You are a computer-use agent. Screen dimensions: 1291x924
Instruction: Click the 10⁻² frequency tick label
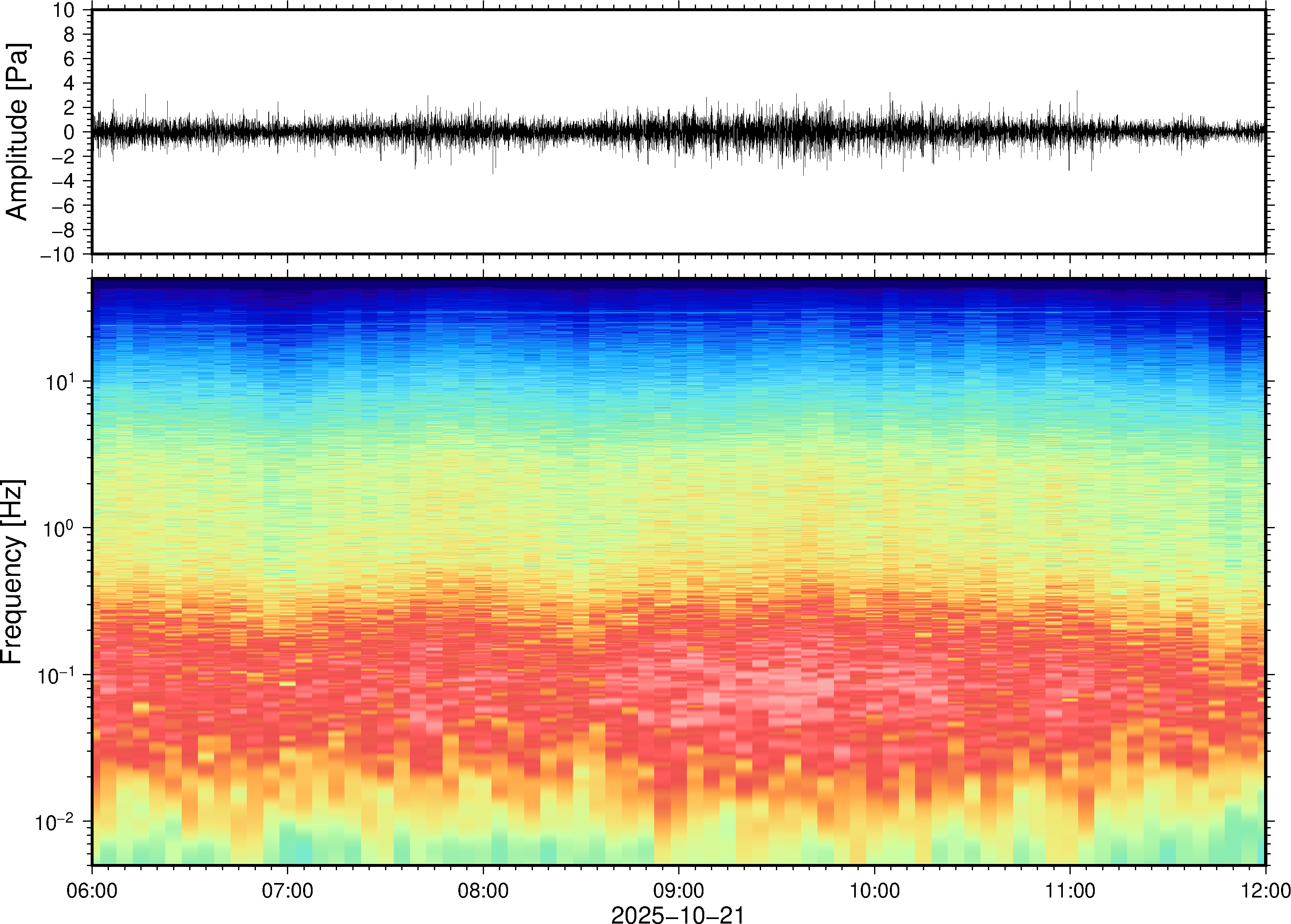click(55, 823)
